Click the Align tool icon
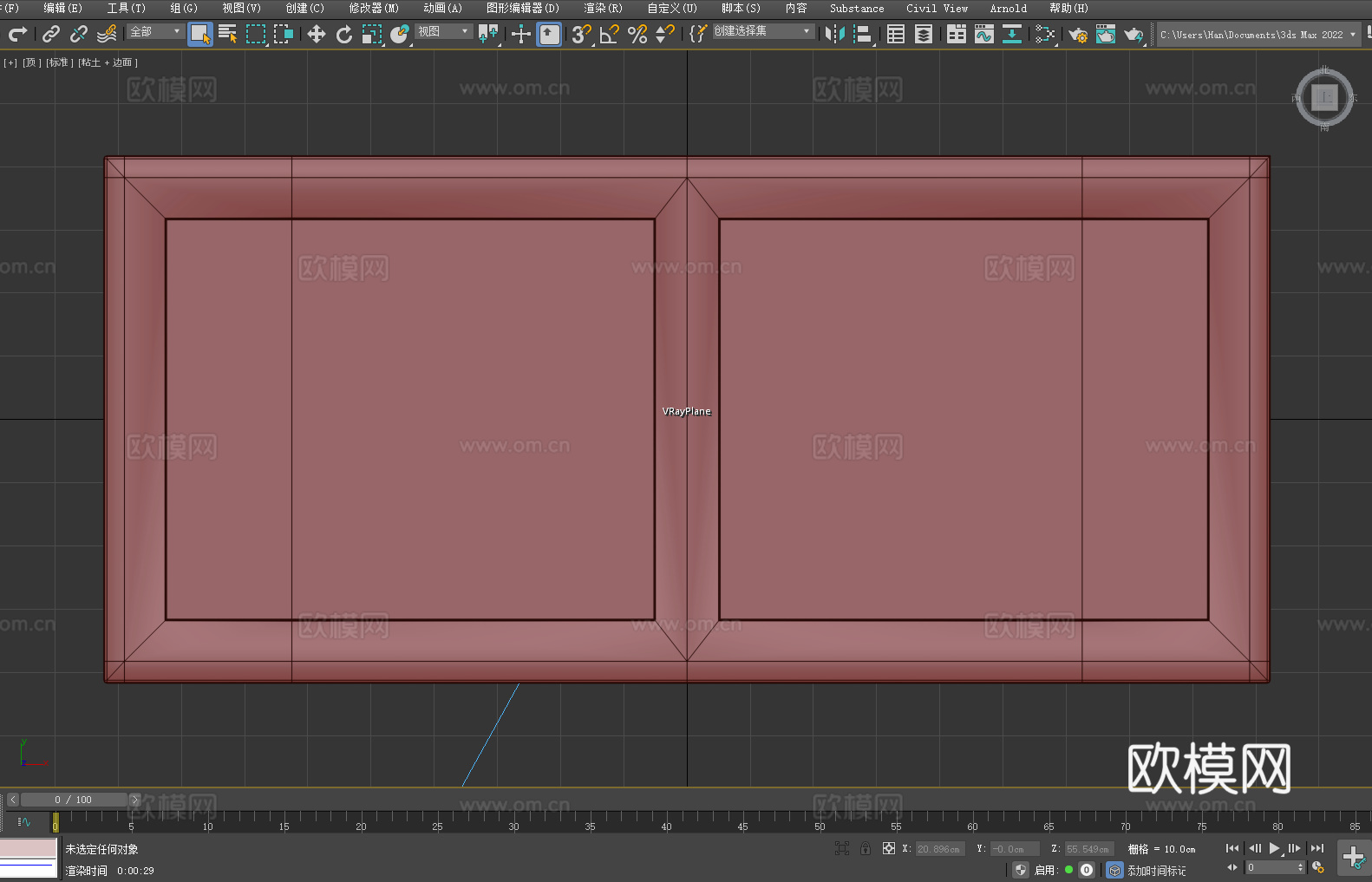Image resolution: width=1372 pixels, height=882 pixels. click(x=863, y=34)
